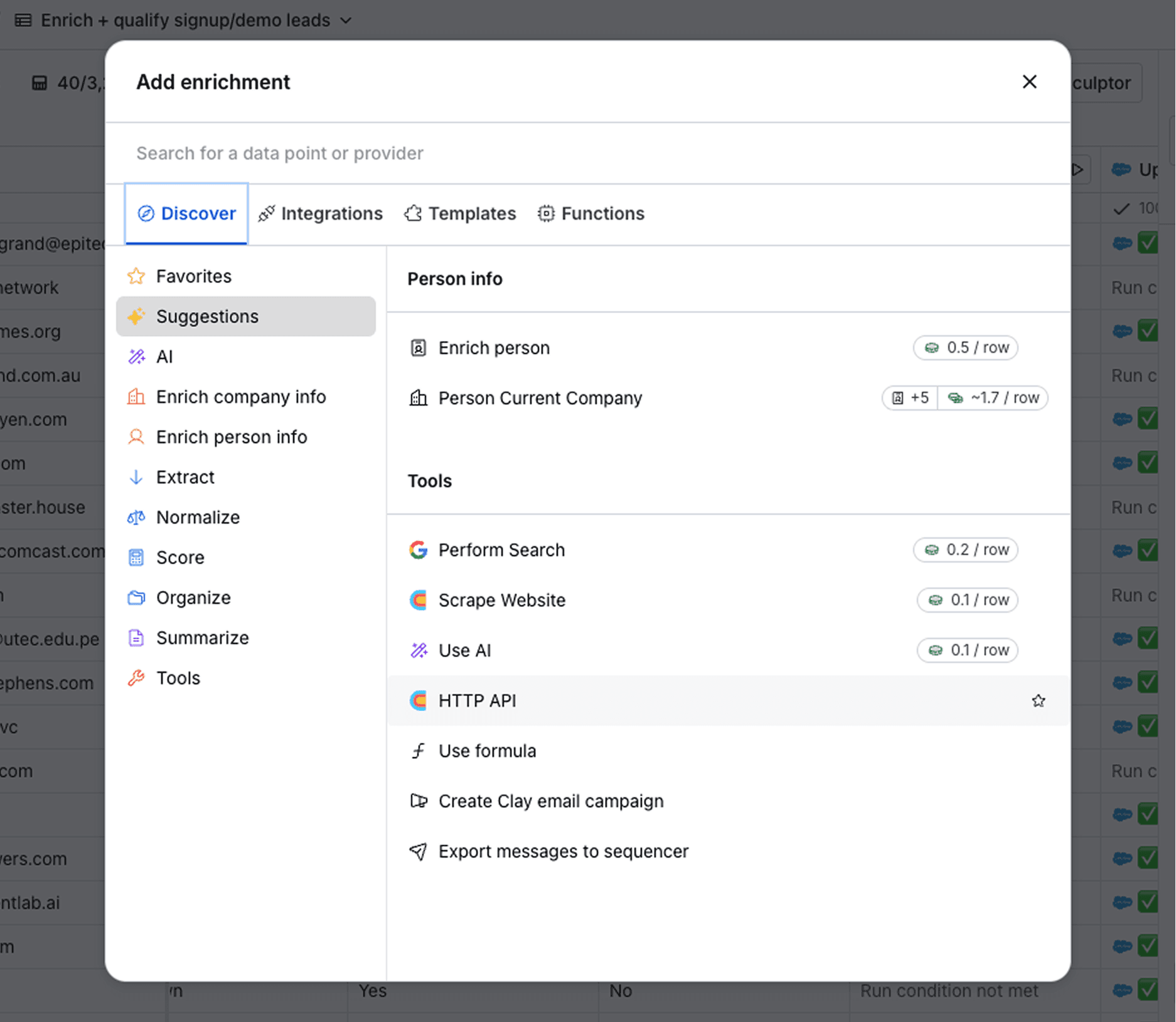Click the Discover compass icon
Screen dimensions: 1176x1022
click(x=146, y=213)
